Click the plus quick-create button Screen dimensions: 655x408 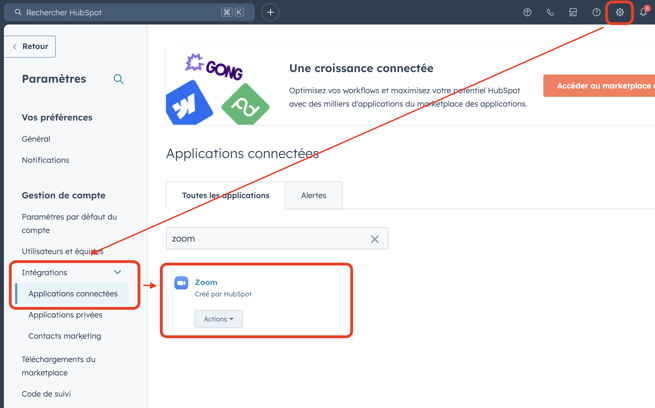(x=270, y=13)
